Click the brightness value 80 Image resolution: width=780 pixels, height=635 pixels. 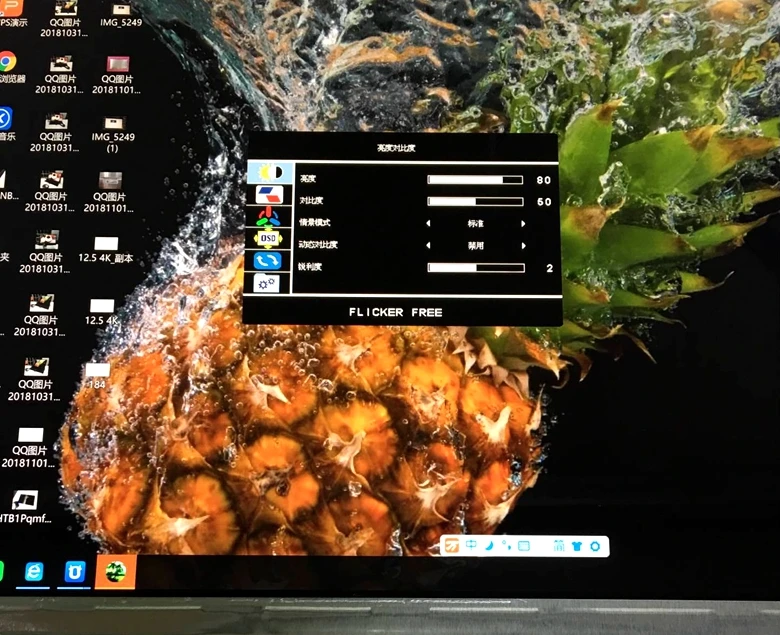[544, 180]
